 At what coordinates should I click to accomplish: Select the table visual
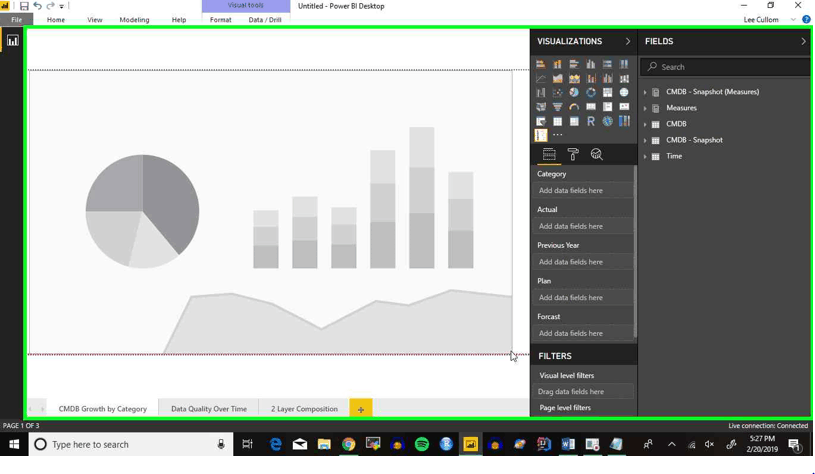tap(557, 121)
